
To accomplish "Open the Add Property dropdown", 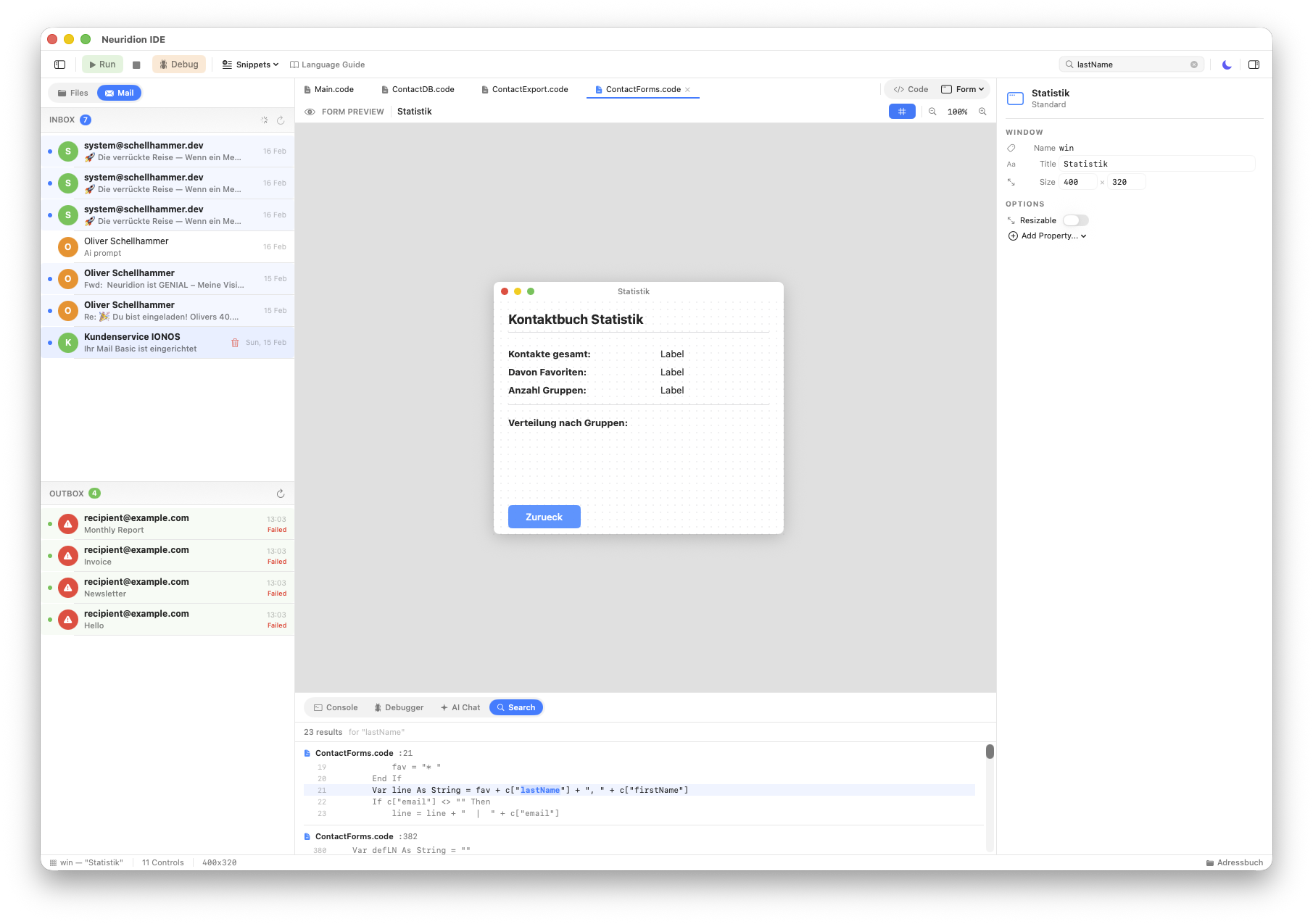I will (x=1047, y=236).
